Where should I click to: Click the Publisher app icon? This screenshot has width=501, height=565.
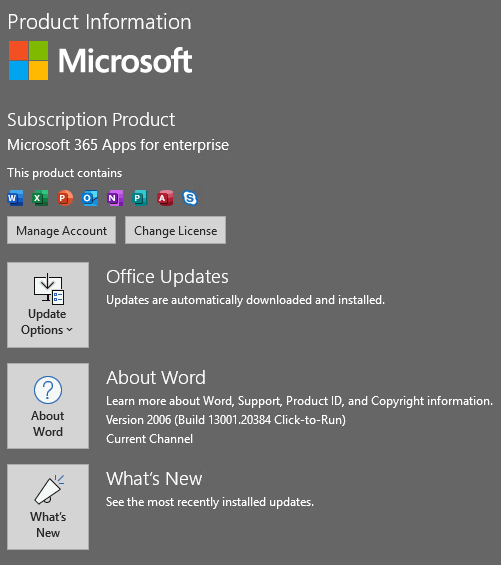(x=140, y=198)
